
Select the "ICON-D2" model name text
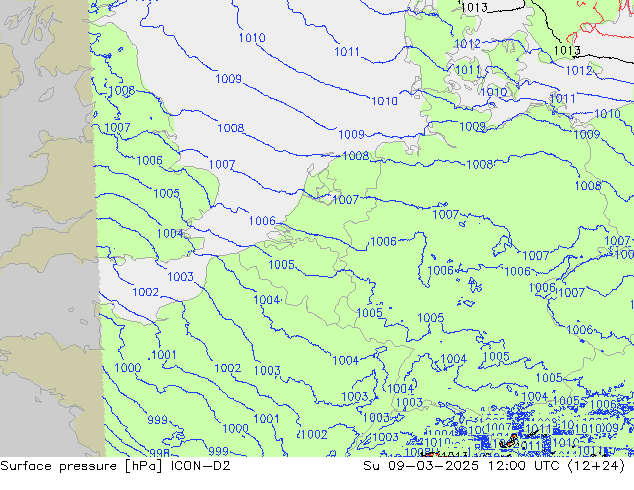tap(201, 466)
